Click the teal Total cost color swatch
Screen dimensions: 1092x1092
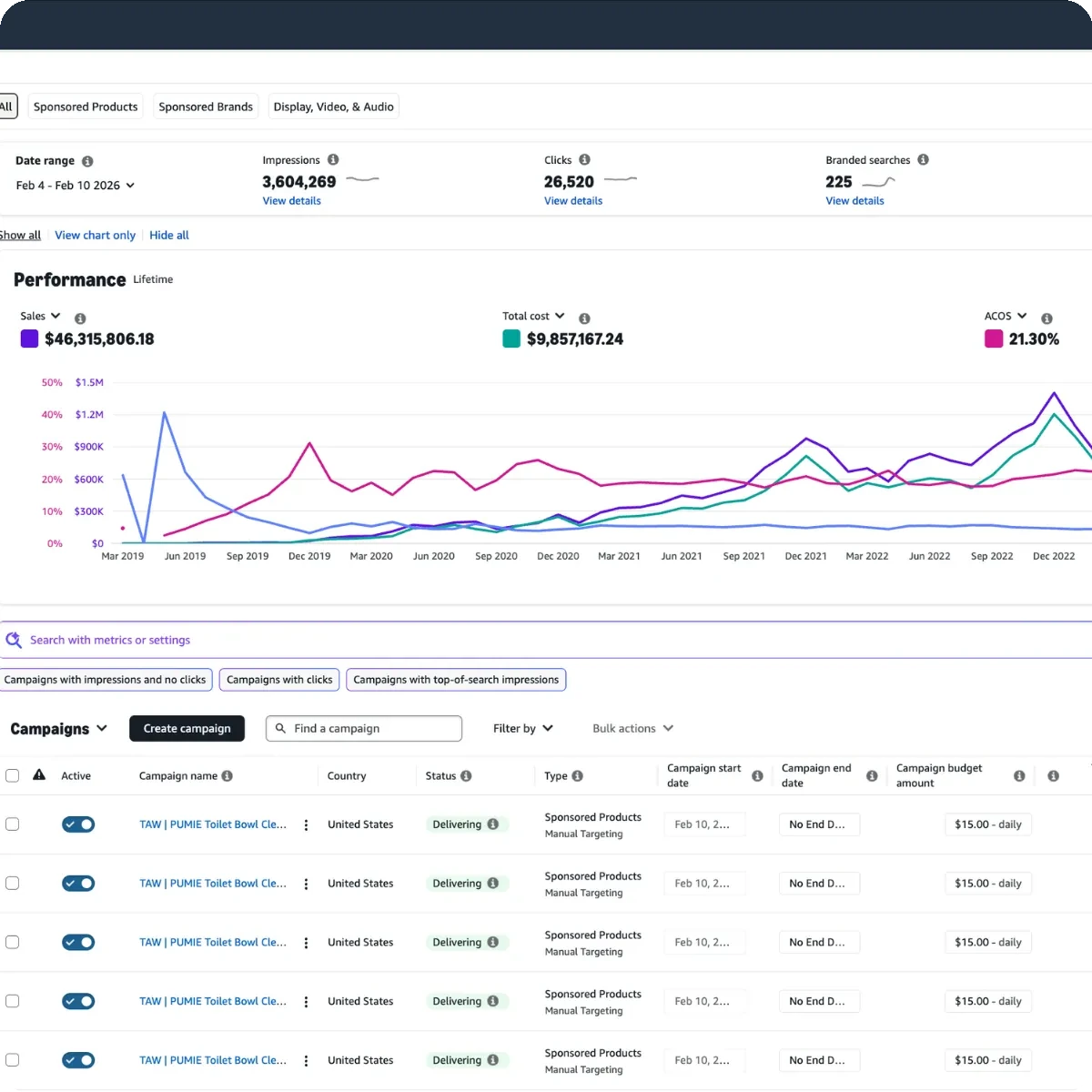click(x=511, y=339)
